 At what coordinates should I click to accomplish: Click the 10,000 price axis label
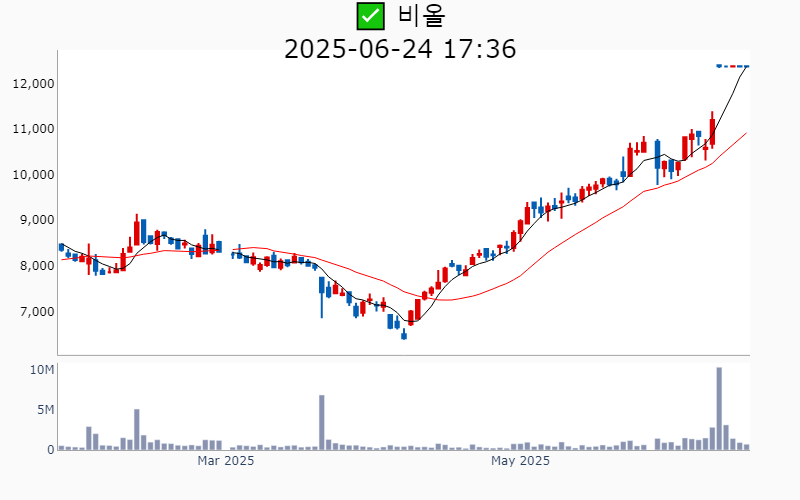(x=34, y=175)
